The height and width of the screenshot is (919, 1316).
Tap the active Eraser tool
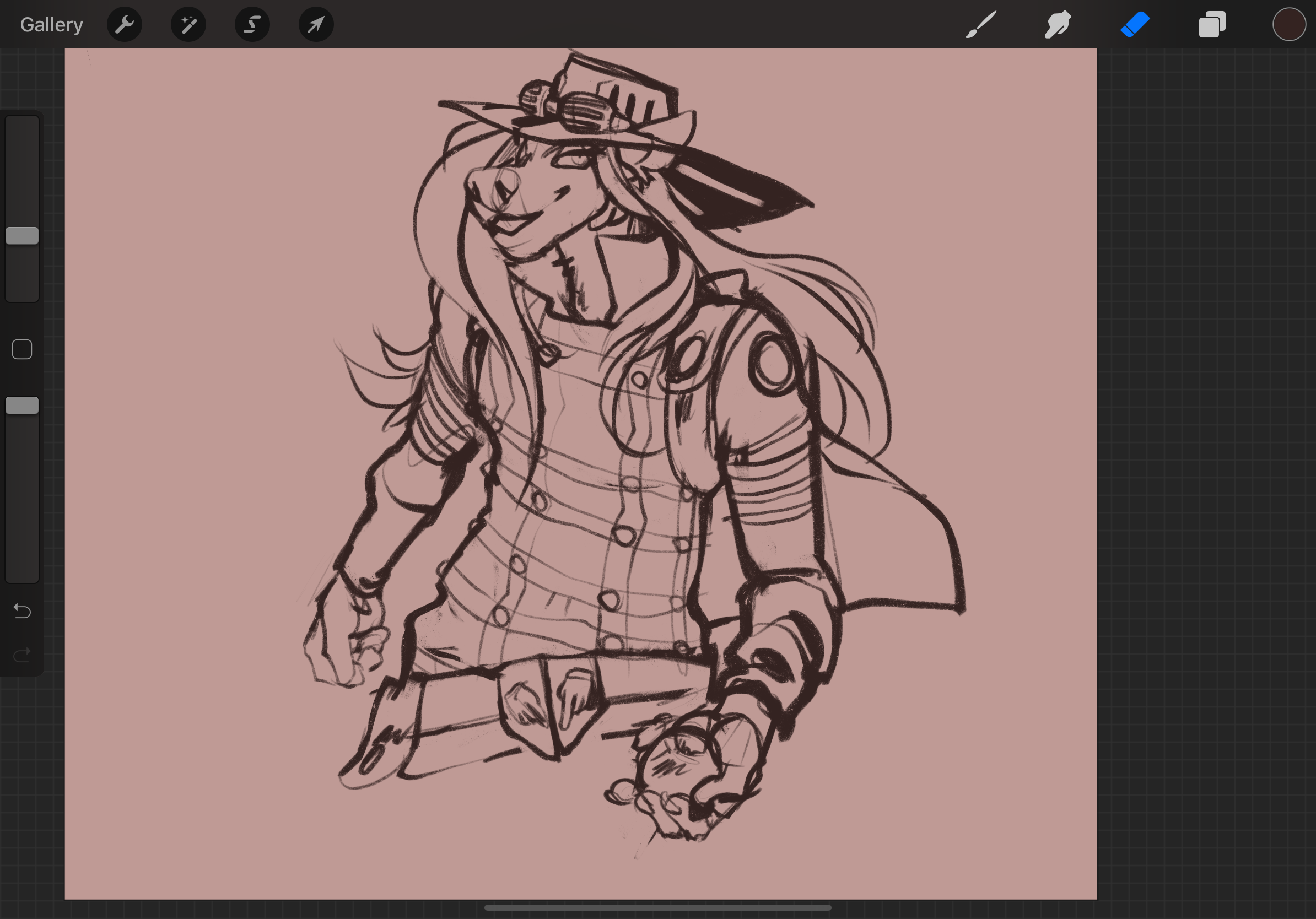1135,25
